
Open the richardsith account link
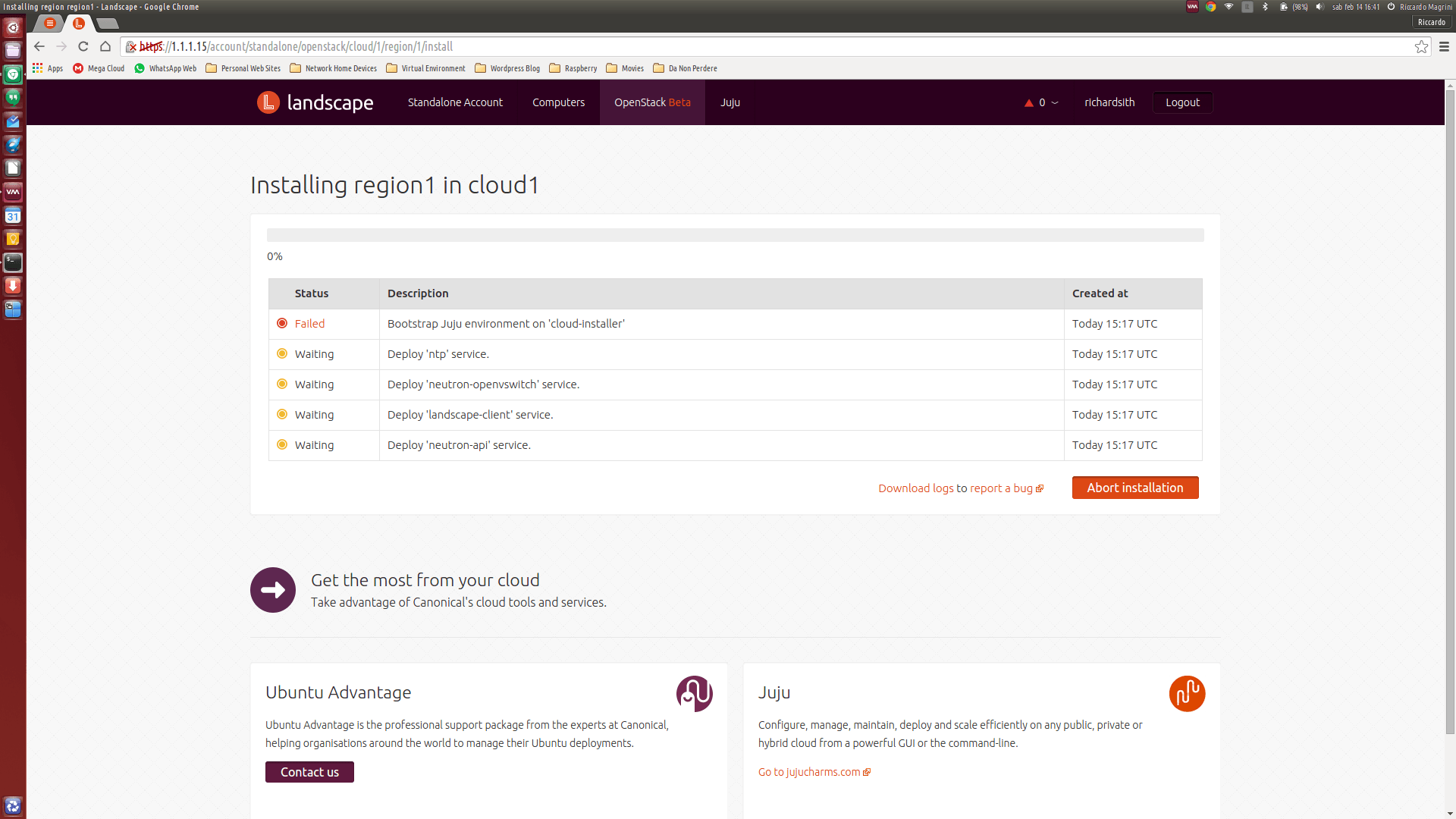[1109, 102]
